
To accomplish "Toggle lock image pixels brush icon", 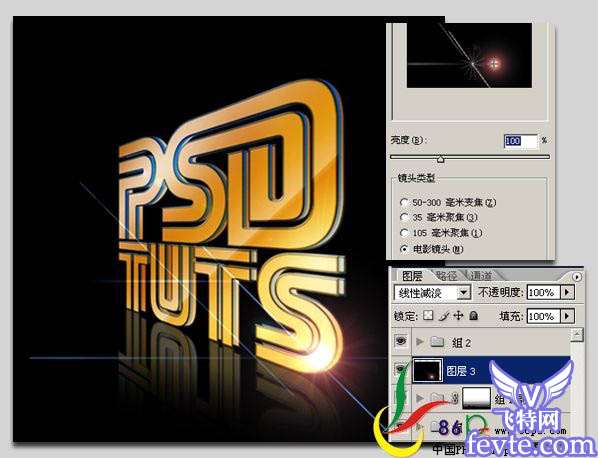I will click(x=444, y=316).
